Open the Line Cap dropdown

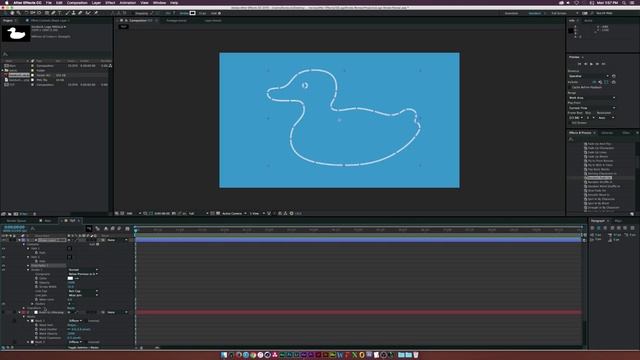tap(83, 291)
